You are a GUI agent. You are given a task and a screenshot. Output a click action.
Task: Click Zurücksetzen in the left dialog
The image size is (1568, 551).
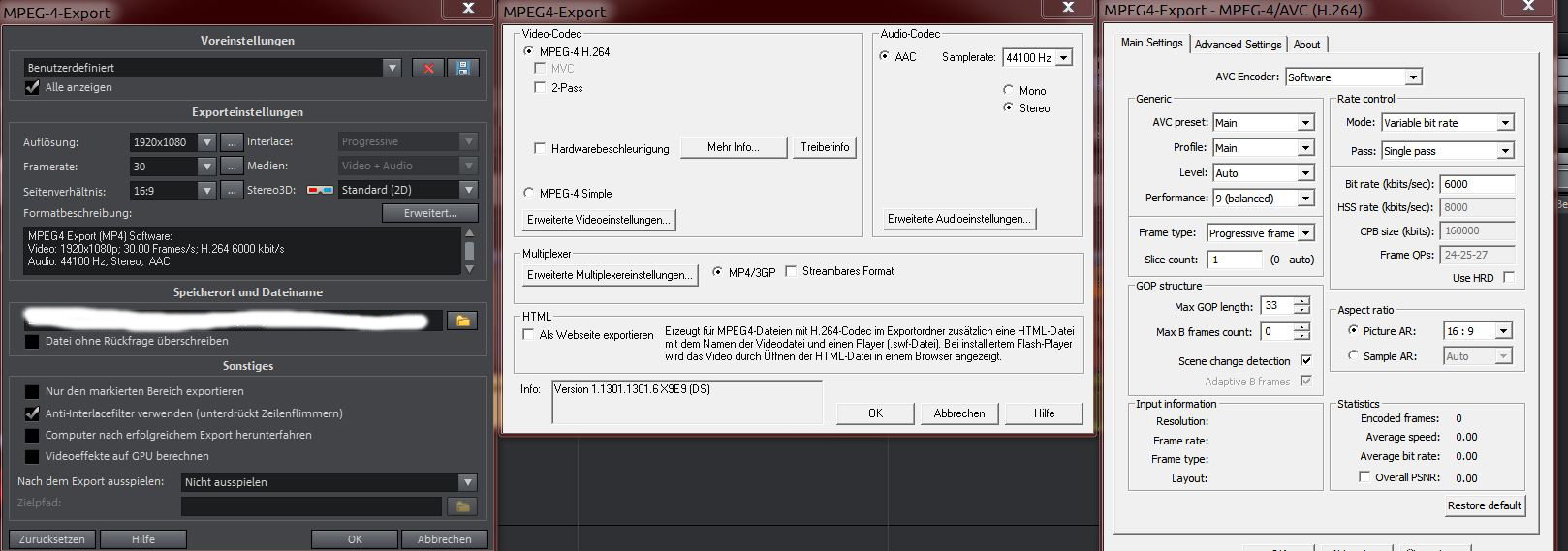point(52,539)
